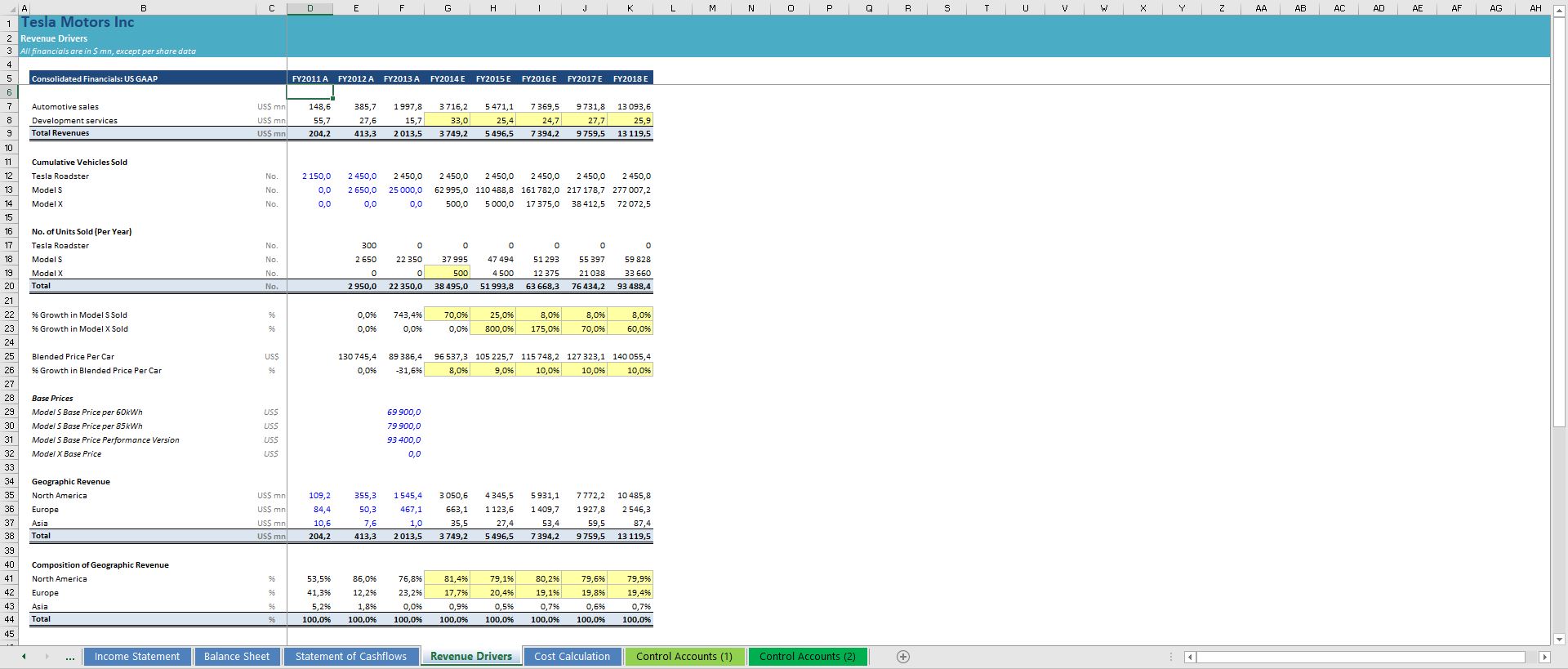Switch to Control Accounts (2) tab
1568x669 pixels.
808,657
